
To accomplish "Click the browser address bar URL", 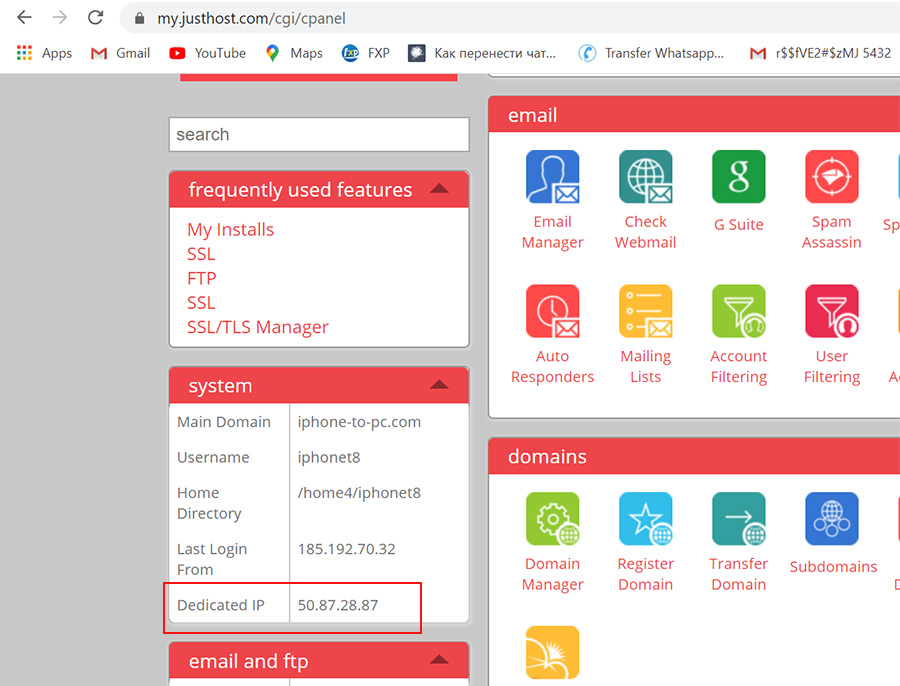I will pos(251,18).
